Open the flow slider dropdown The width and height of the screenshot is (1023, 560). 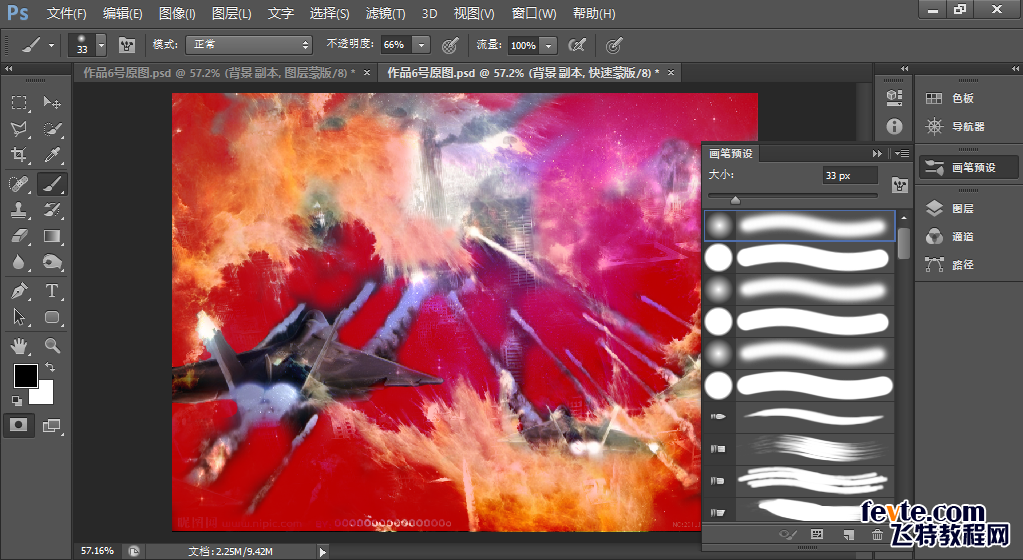point(549,45)
